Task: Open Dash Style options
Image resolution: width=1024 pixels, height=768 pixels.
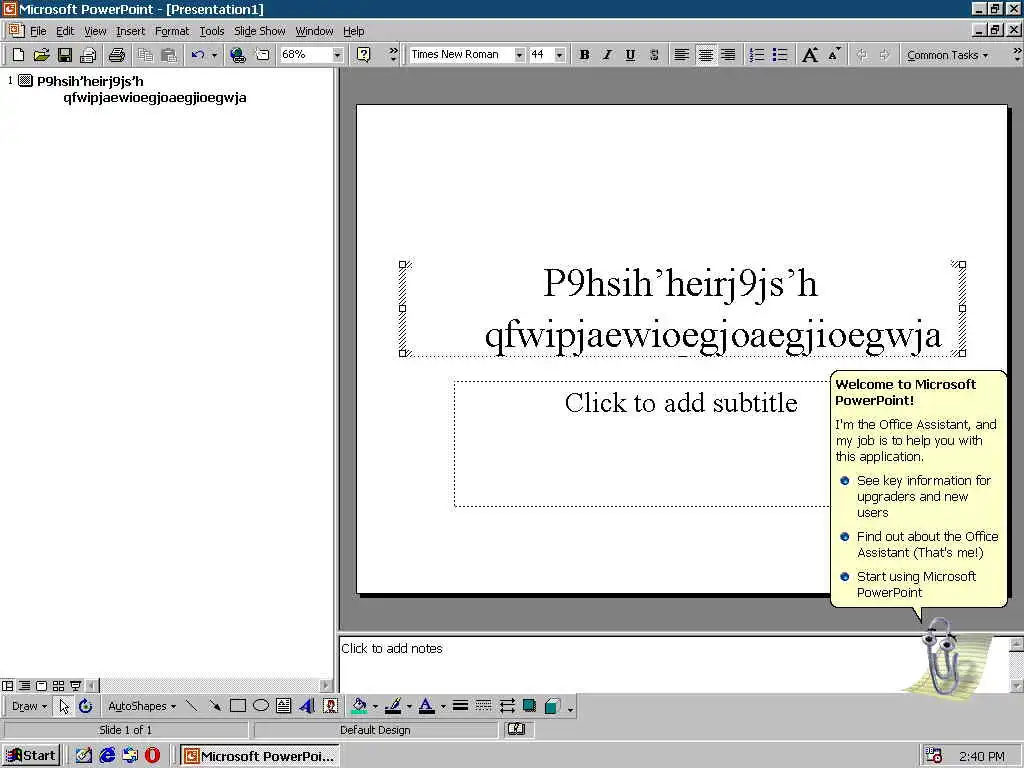Action: coord(483,706)
